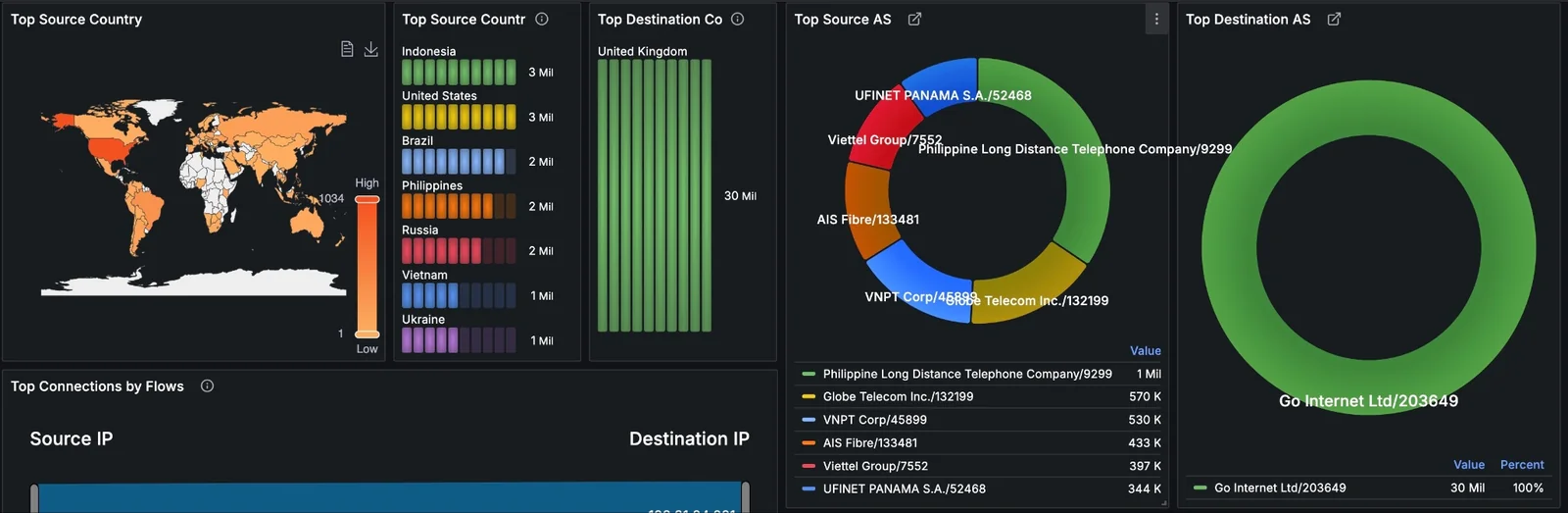Image resolution: width=1568 pixels, height=513 pixels.
Task: Show info for Top Destination Country panel
Action: pos(738,19)
